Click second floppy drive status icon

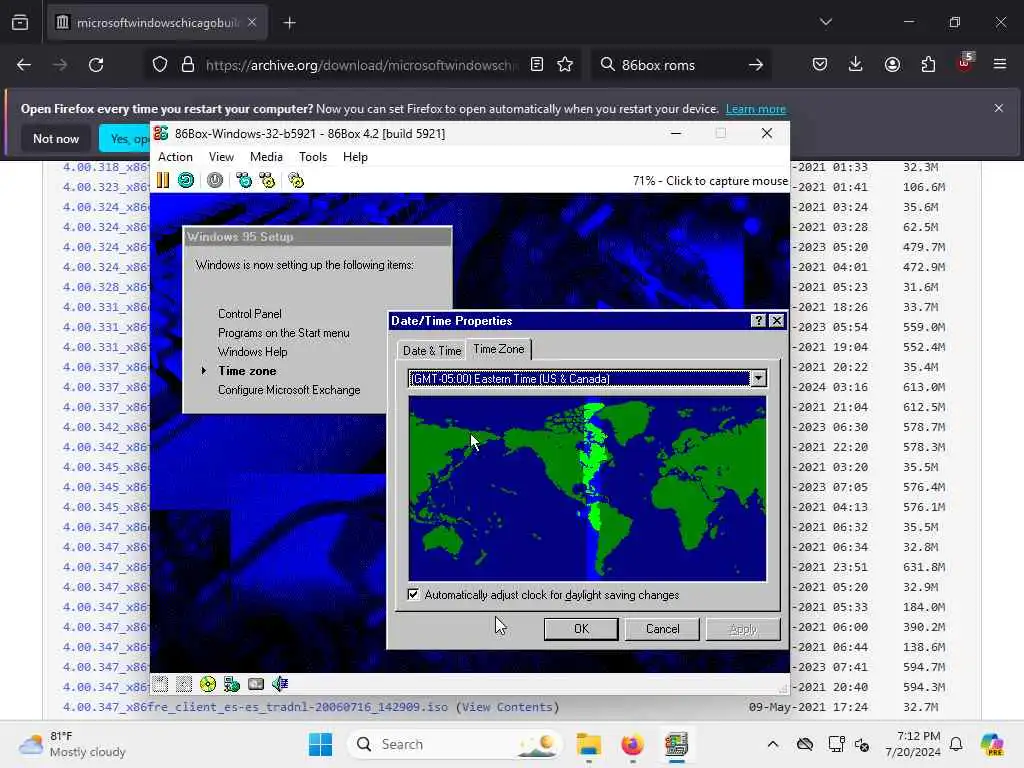tap(184, 684)
